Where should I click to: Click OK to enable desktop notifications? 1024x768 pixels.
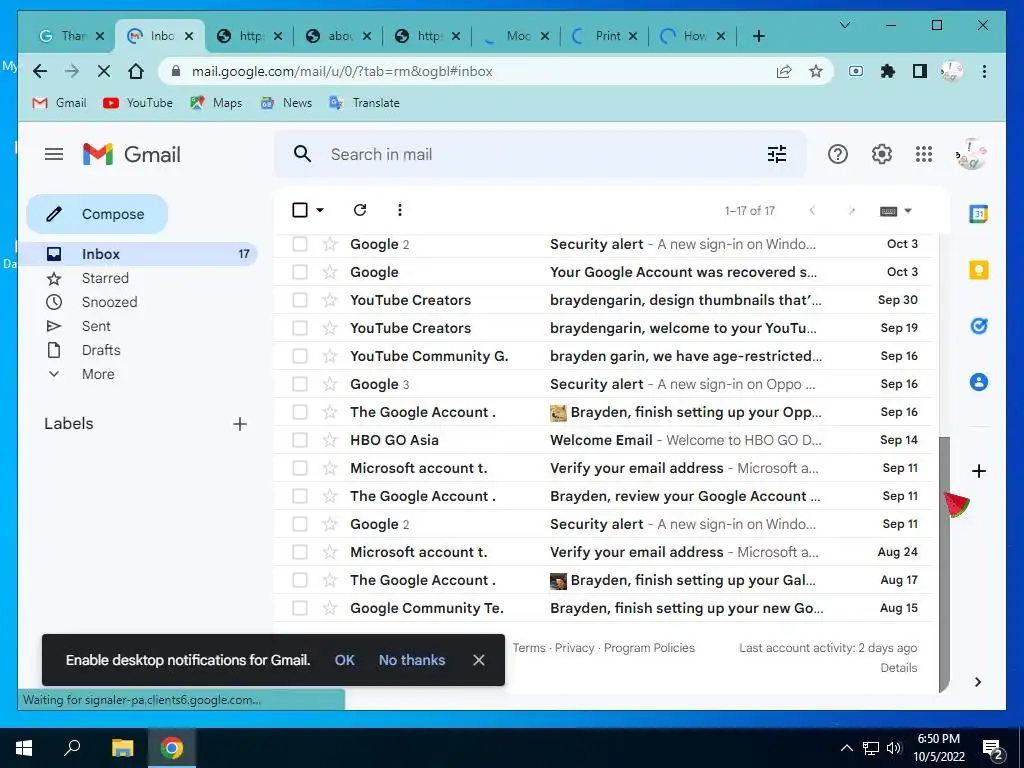(x=344, y=660)
